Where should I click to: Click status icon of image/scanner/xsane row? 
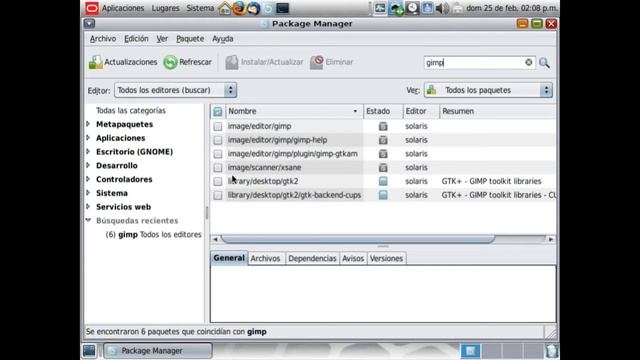tap(383, 167)
